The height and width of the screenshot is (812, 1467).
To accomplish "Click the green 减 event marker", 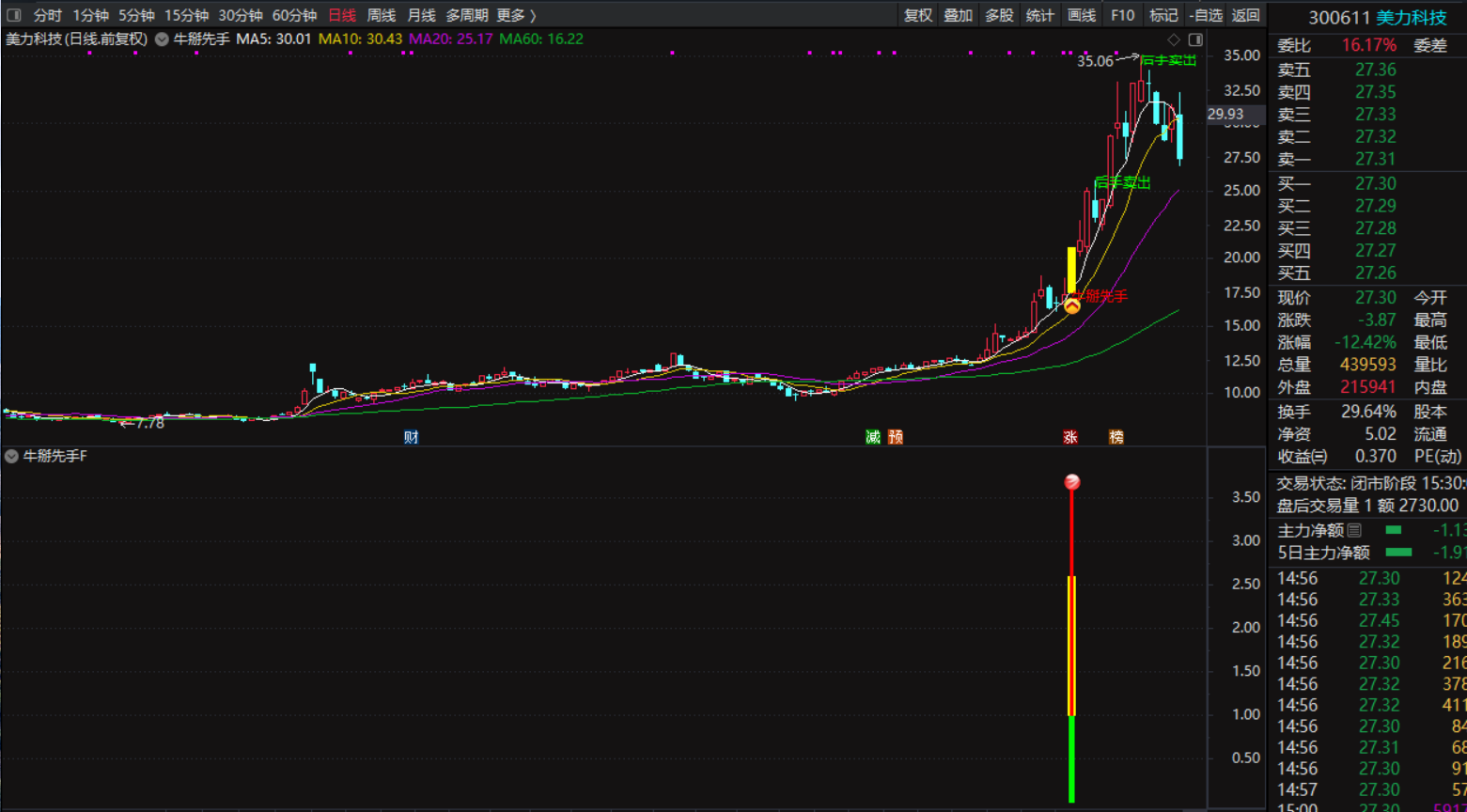I will 873,437.
